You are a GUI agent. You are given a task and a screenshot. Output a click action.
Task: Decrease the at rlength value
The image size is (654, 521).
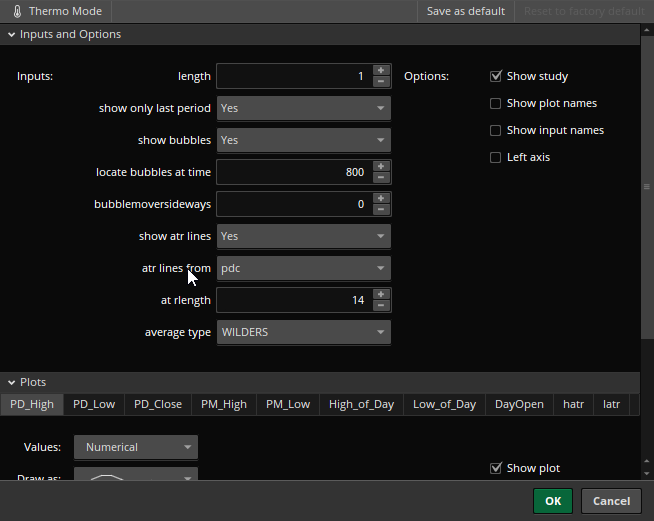(380, 306)
